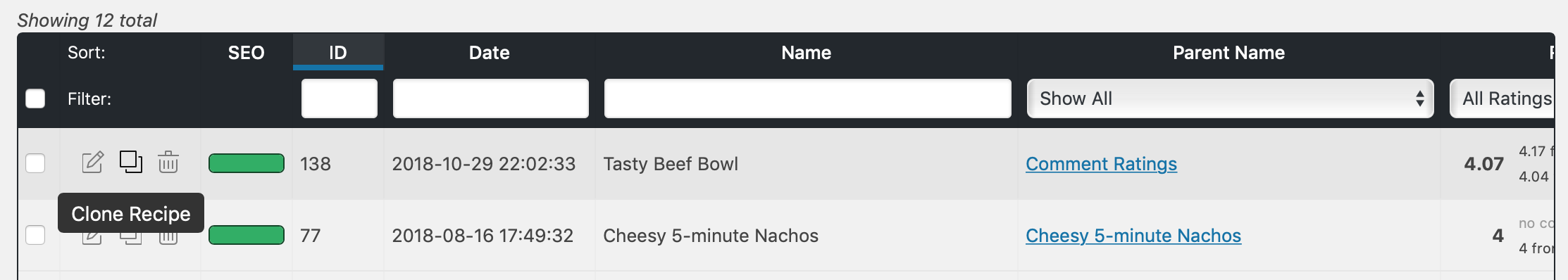Click trash icon for Cheesy 5-minute Nachos
This screenshot has height=280, width=1568.
(168, 238)
